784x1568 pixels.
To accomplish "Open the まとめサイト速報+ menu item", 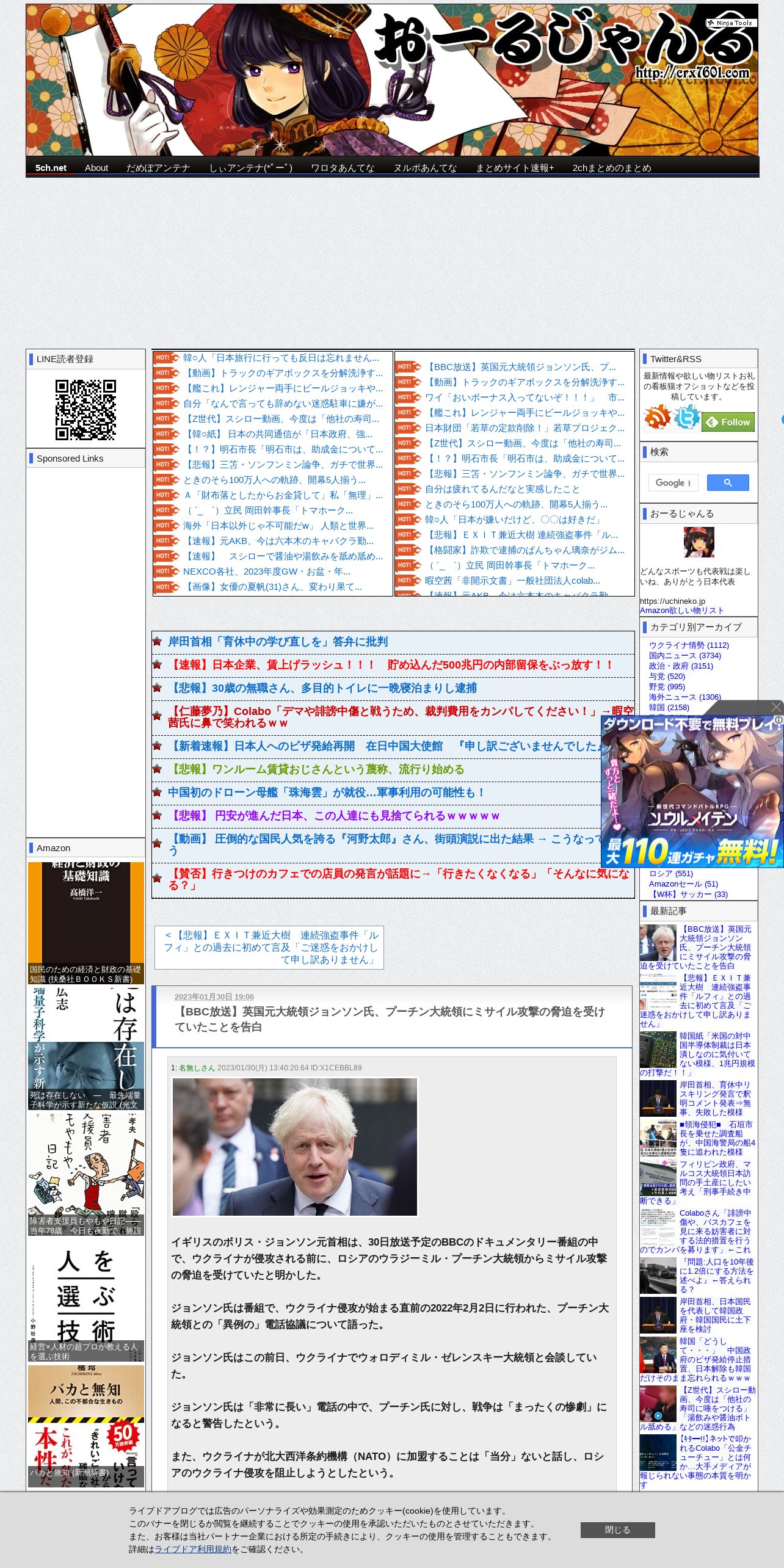I will [515, 168].
